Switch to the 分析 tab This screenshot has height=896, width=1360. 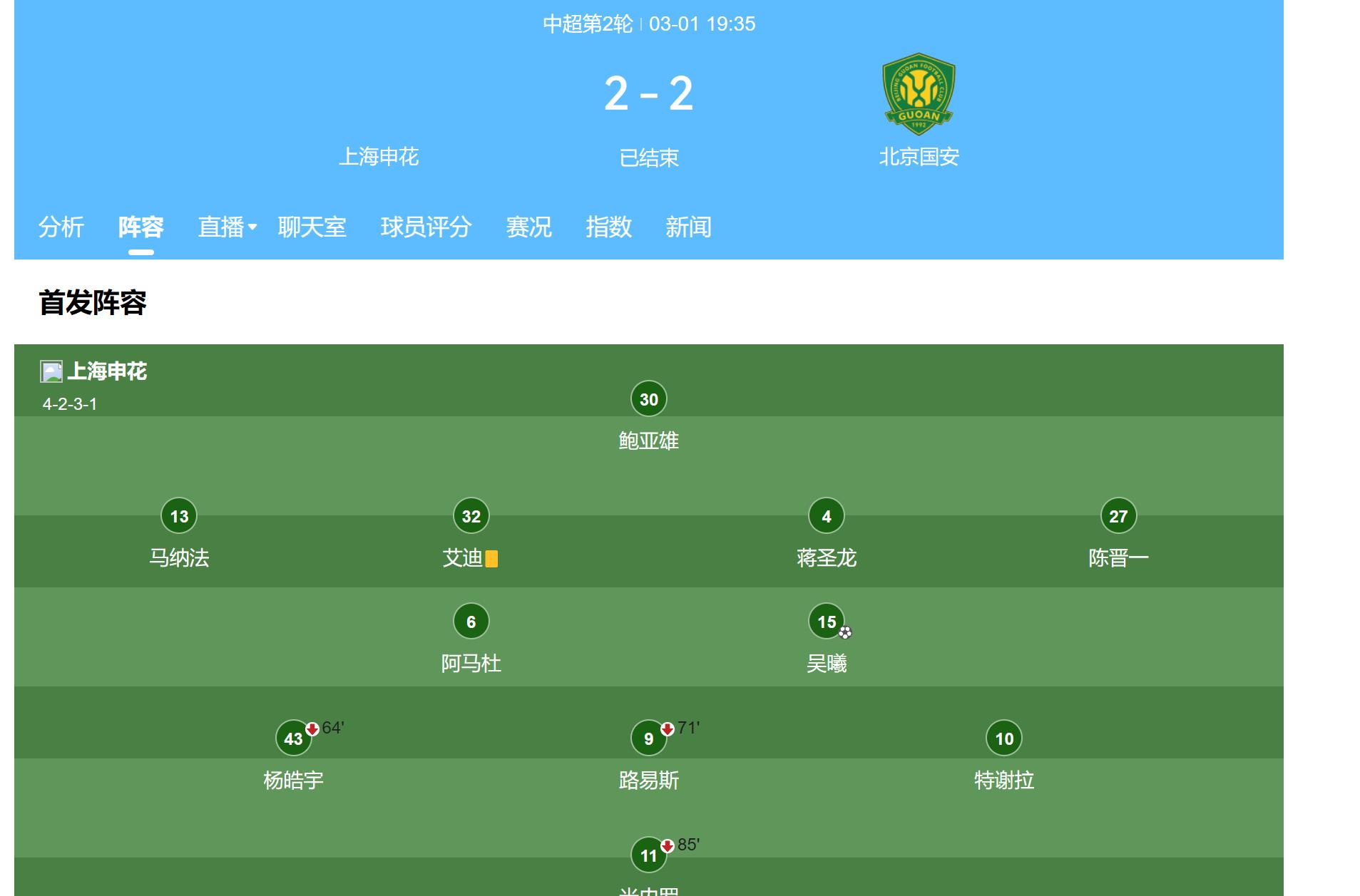[61, 227]
